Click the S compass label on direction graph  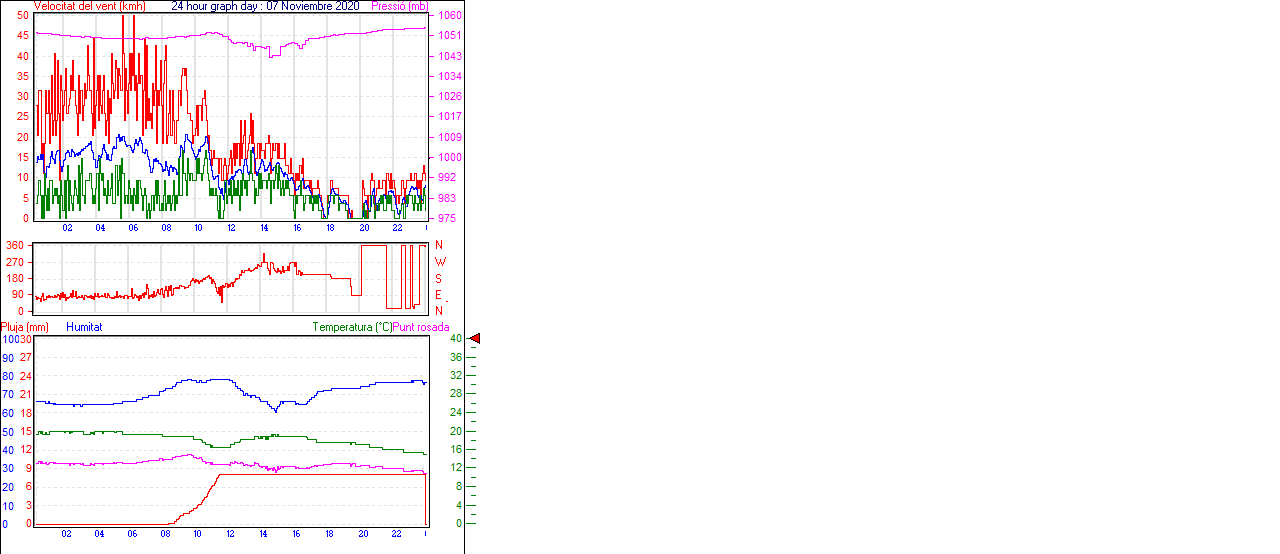pyautogui.click(x=438, y=278)
